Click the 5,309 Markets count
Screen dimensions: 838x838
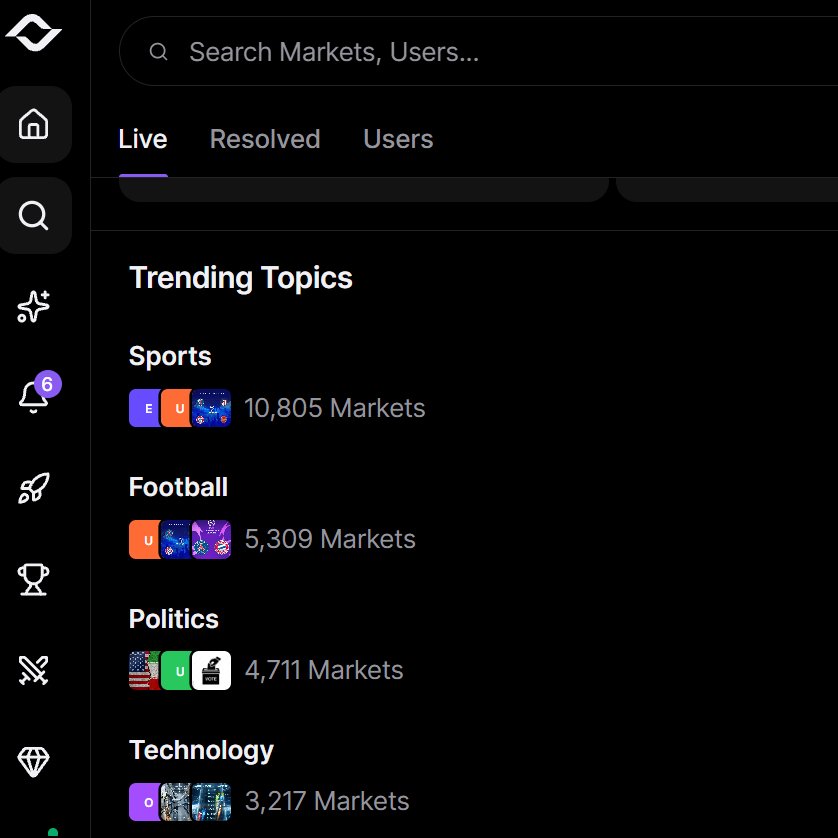click(x=330, y=539)
